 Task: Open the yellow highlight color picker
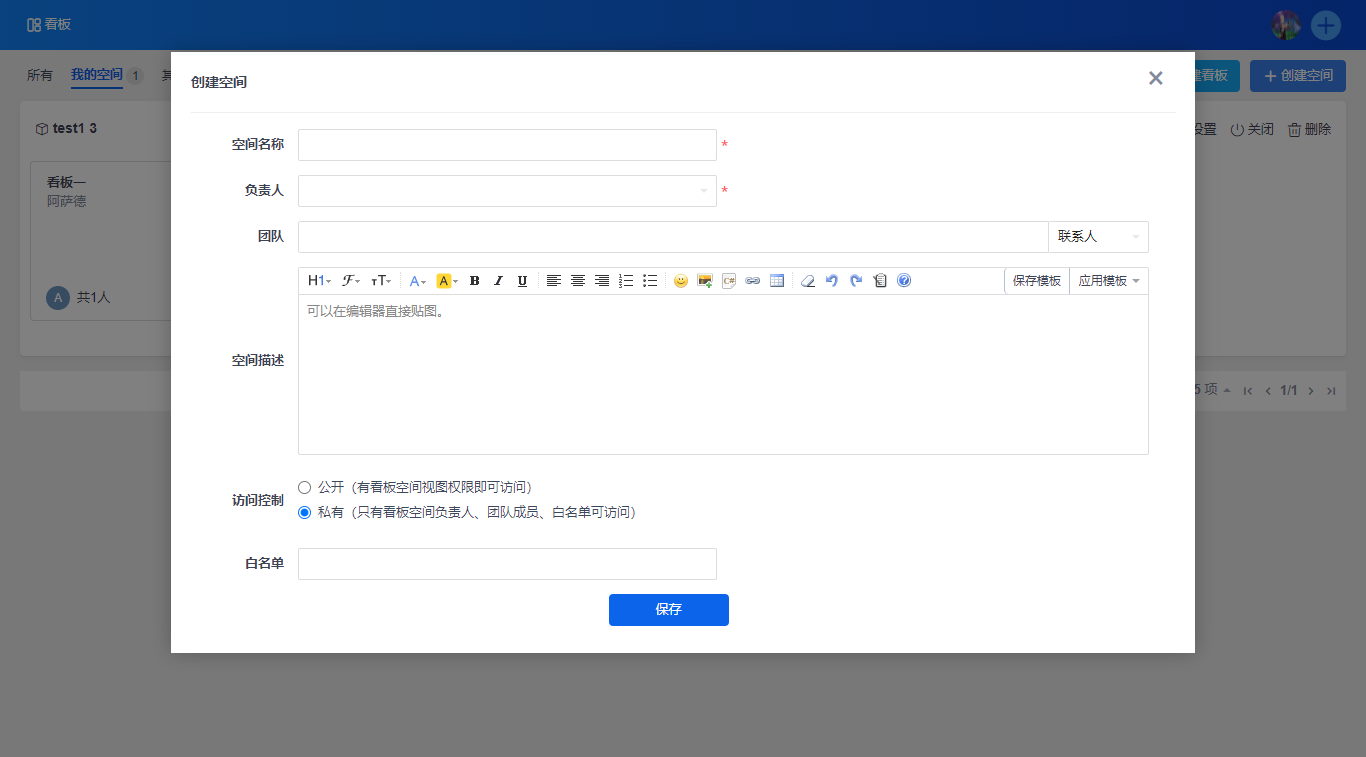tap(447, 281)
